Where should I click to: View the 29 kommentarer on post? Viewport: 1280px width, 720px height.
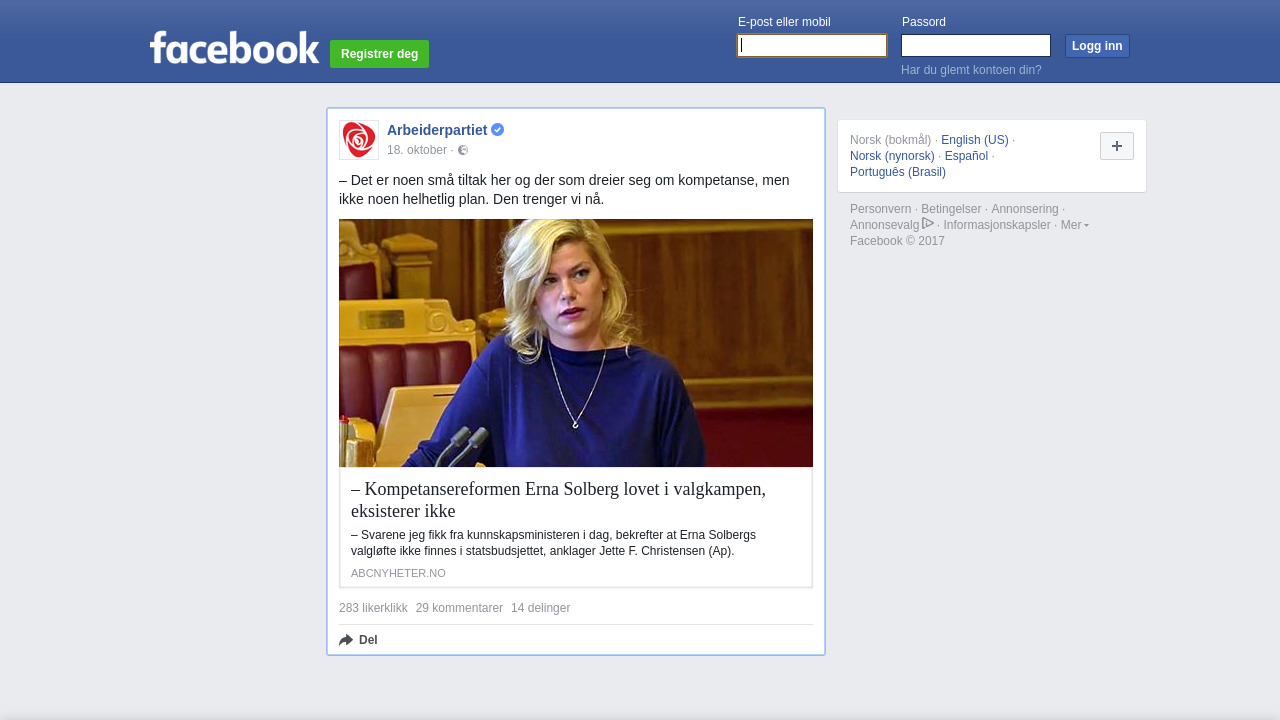[459, 608]
